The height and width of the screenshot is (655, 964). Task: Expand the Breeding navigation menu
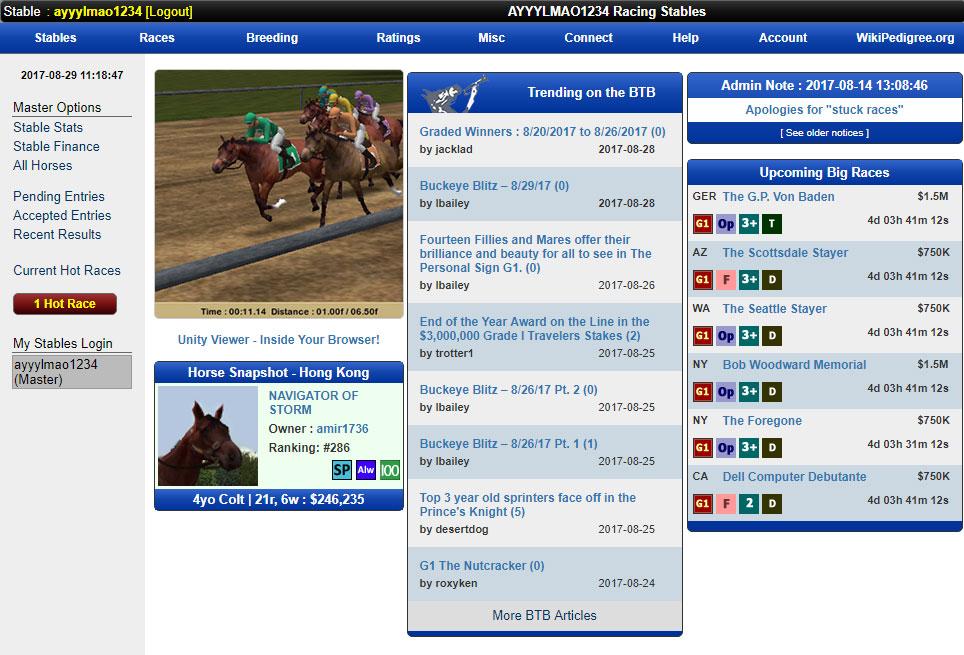[272, 38]
